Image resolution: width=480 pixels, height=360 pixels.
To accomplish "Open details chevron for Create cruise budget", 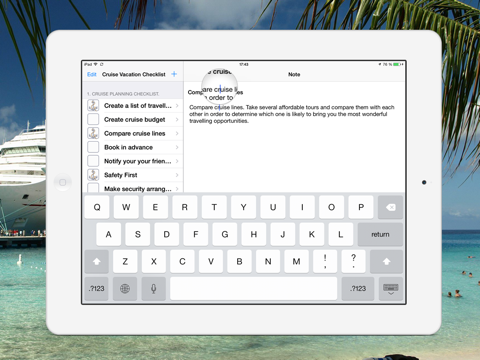I will coord(177,119).
